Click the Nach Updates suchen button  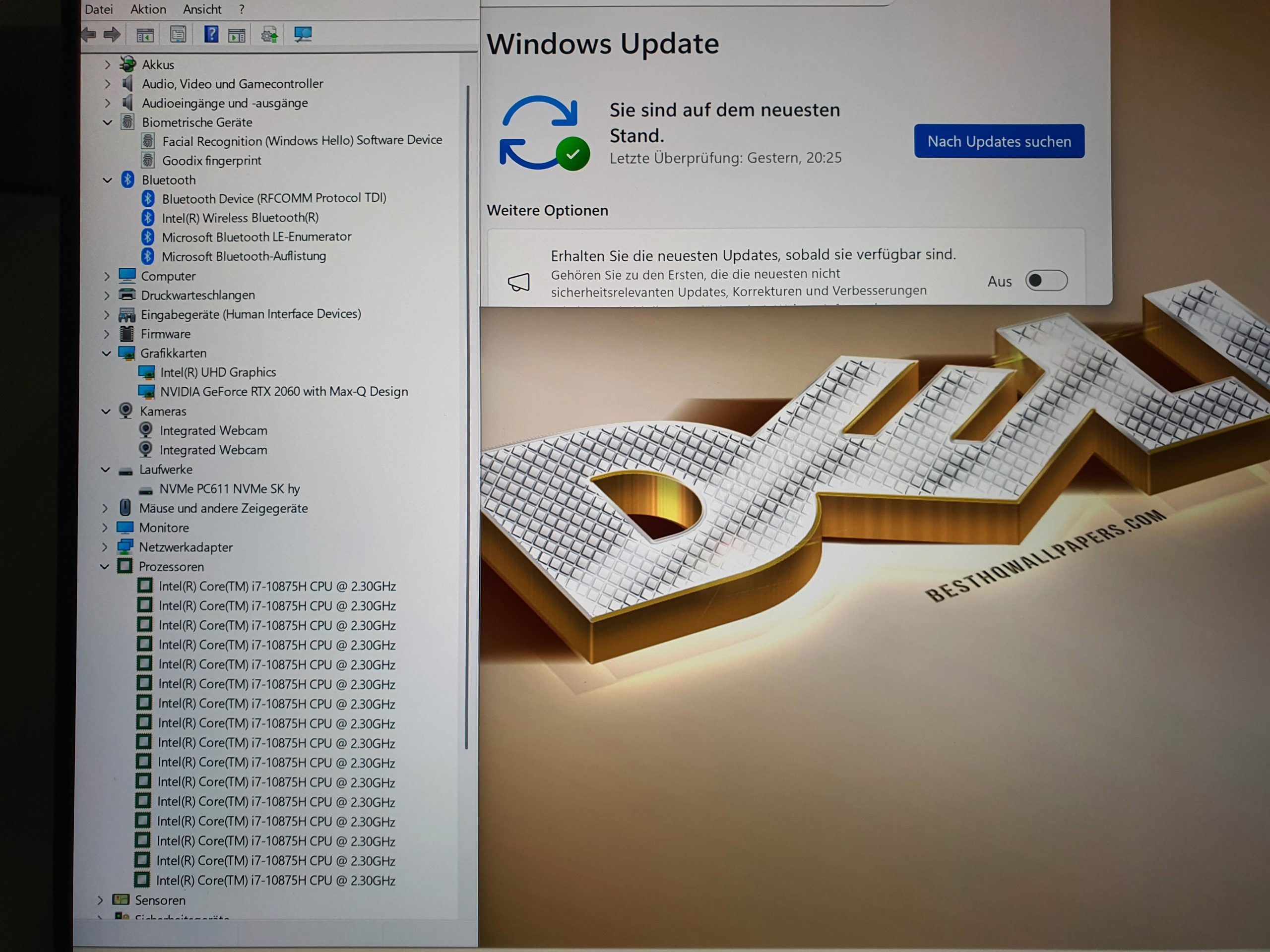click(x=999, y=141)
